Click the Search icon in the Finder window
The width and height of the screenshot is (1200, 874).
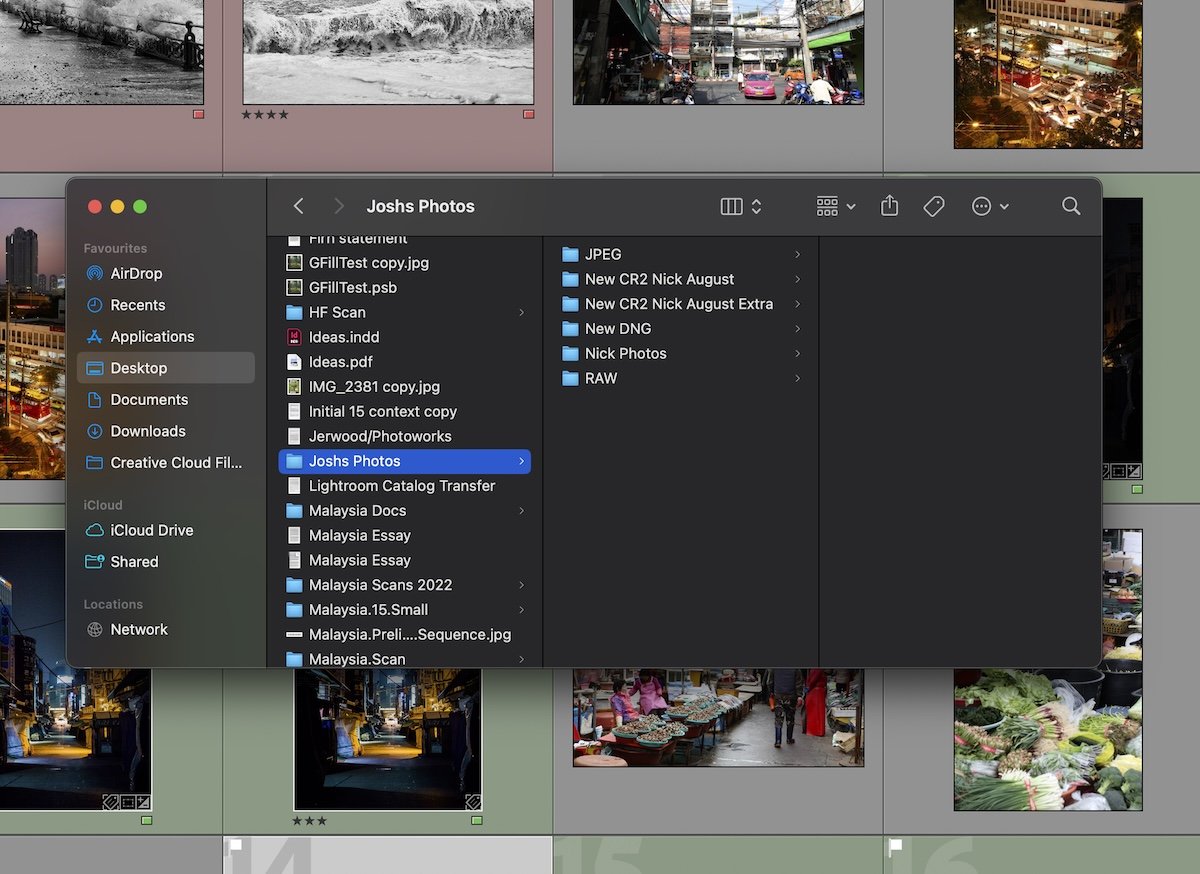coord(1071,206)
